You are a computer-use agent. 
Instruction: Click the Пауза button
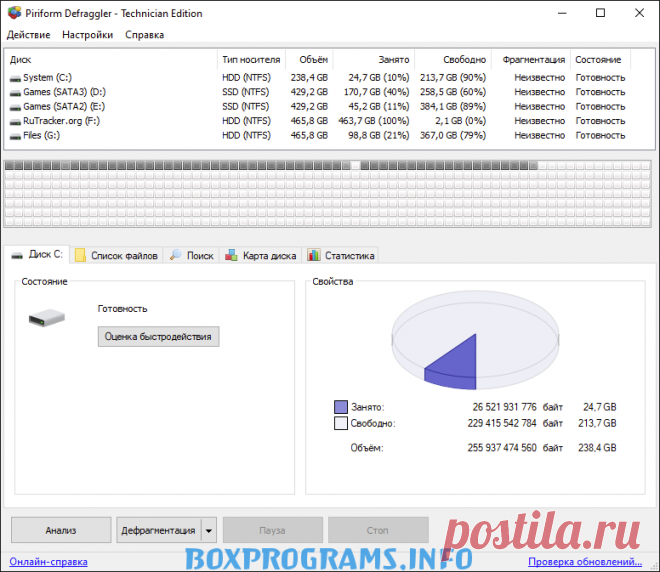coord(272,530)
